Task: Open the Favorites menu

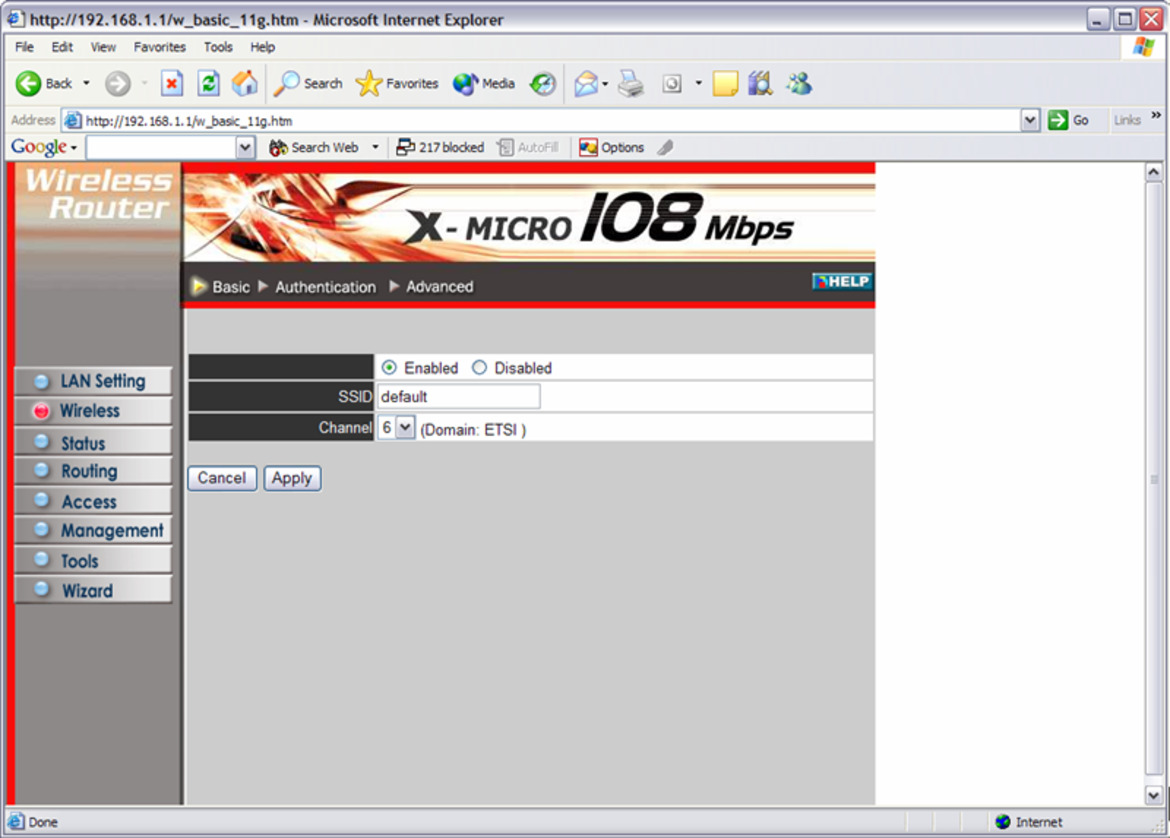Action: point(160,47)
